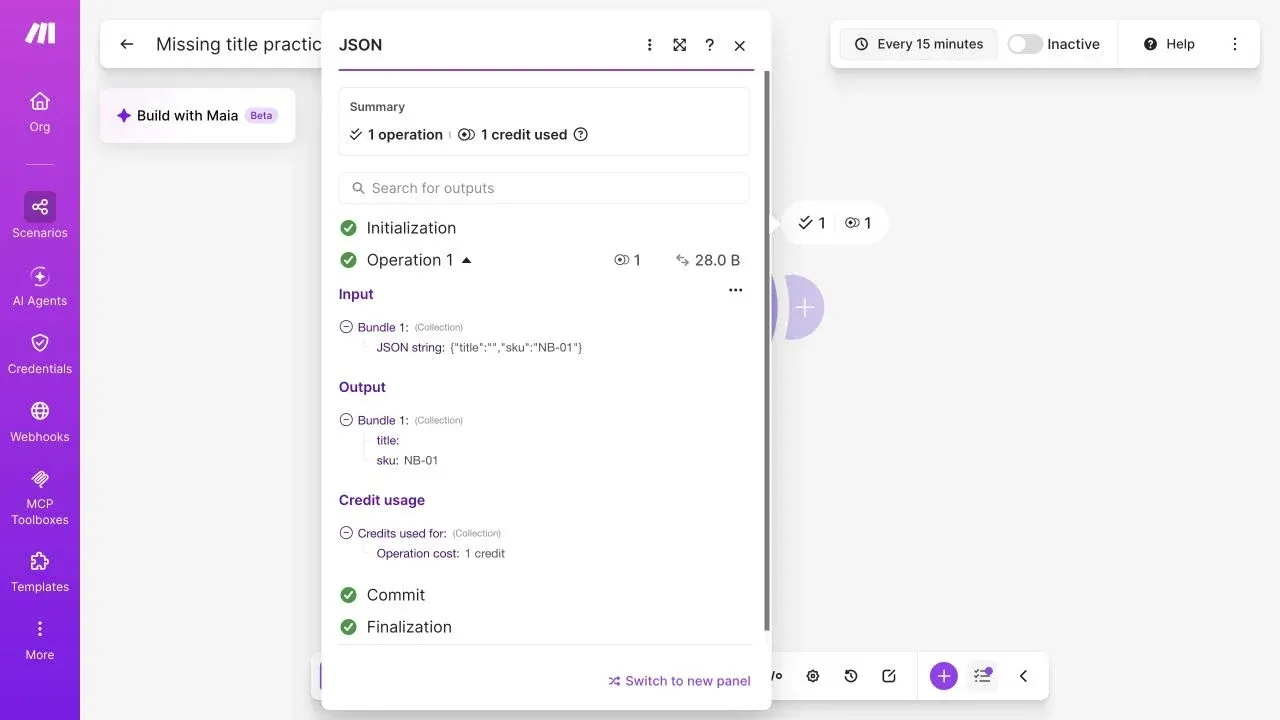Collapse Output Bundle 1 collection
Viewport: 1280px width, 720px height.
coord(346,420)
